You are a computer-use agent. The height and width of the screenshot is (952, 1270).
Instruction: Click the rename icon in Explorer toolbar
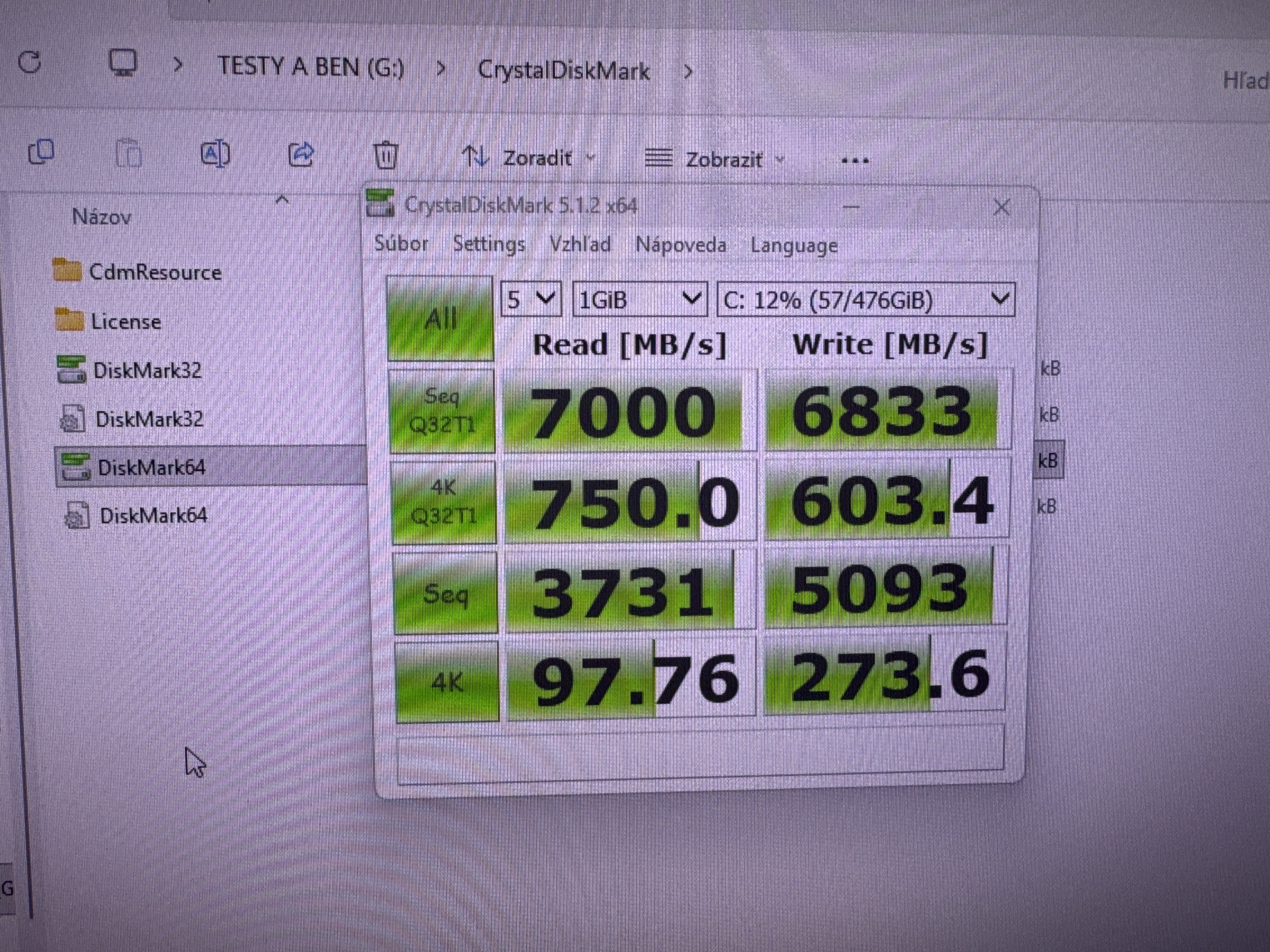point(215,154)
